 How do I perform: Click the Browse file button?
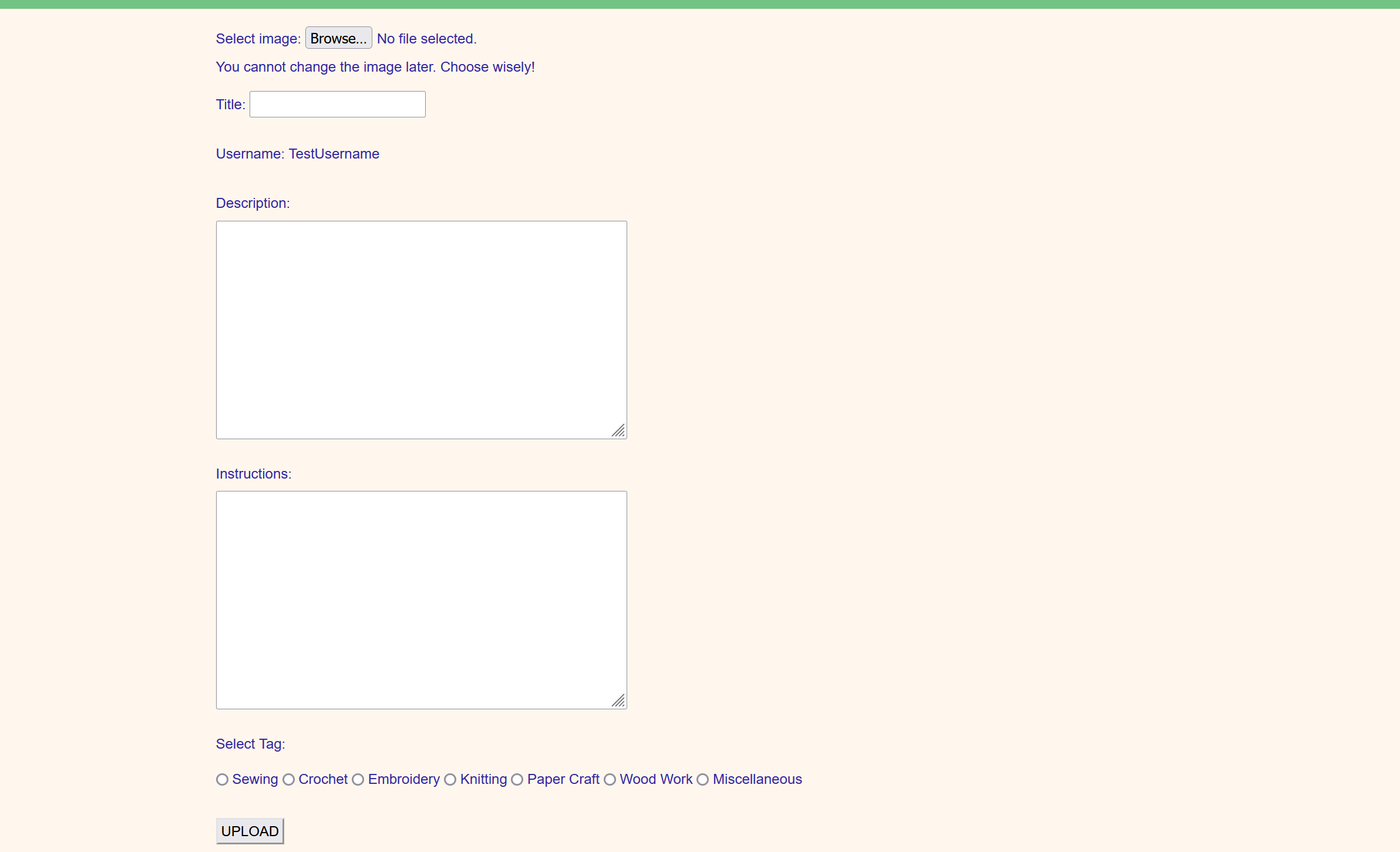tap(338, 38)
